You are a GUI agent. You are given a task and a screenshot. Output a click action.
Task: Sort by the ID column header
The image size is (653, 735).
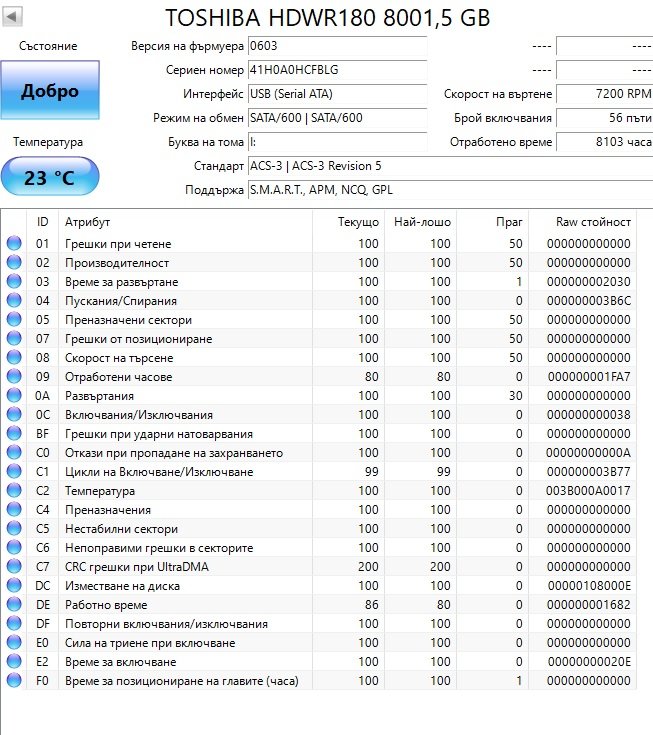(42, 222)
